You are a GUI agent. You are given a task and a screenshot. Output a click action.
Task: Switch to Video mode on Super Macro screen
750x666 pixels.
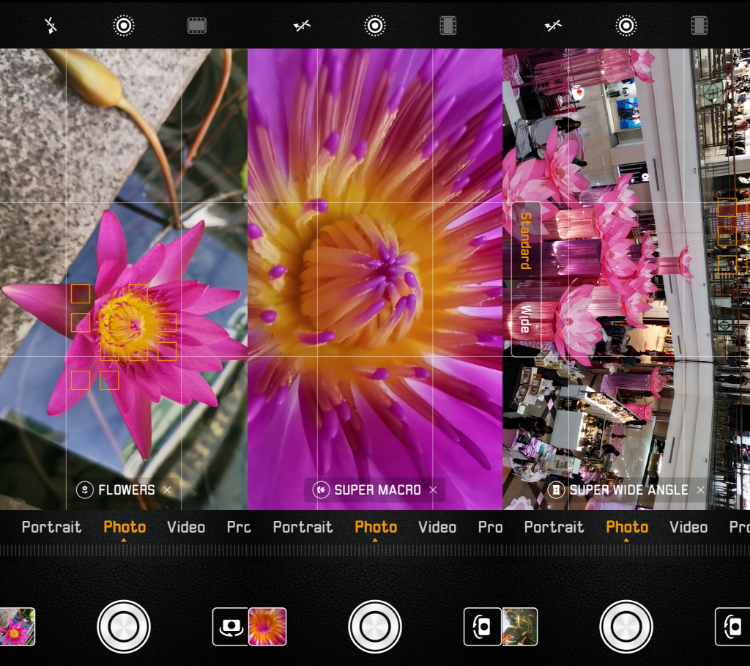point(437,527)
